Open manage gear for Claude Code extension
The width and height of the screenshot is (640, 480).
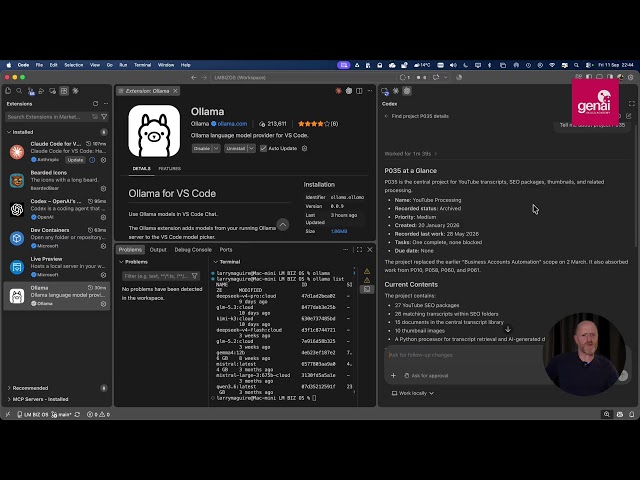click(x=103, y=160)
